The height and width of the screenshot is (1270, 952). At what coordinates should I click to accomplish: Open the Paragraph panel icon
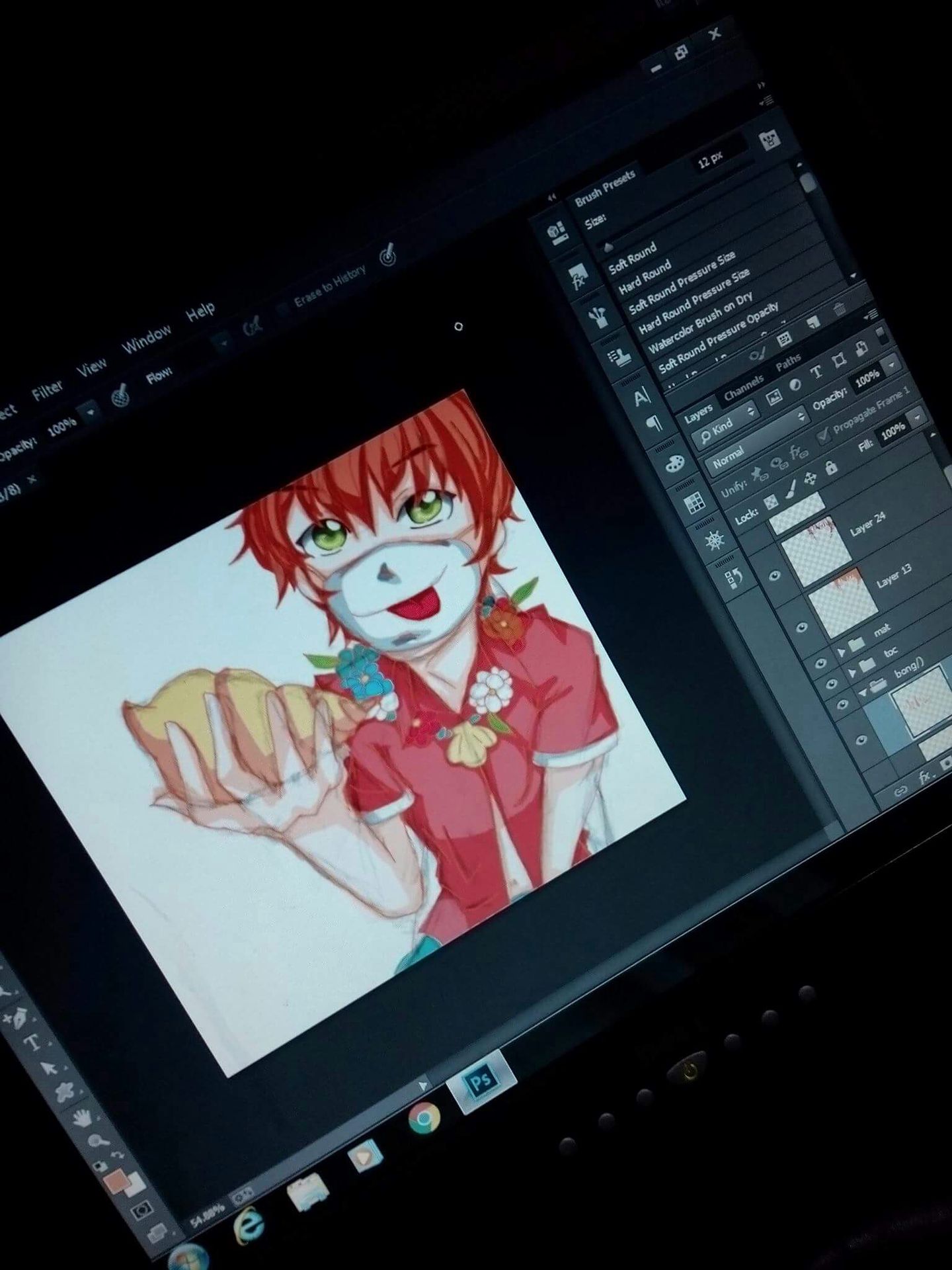coord(655,423)
